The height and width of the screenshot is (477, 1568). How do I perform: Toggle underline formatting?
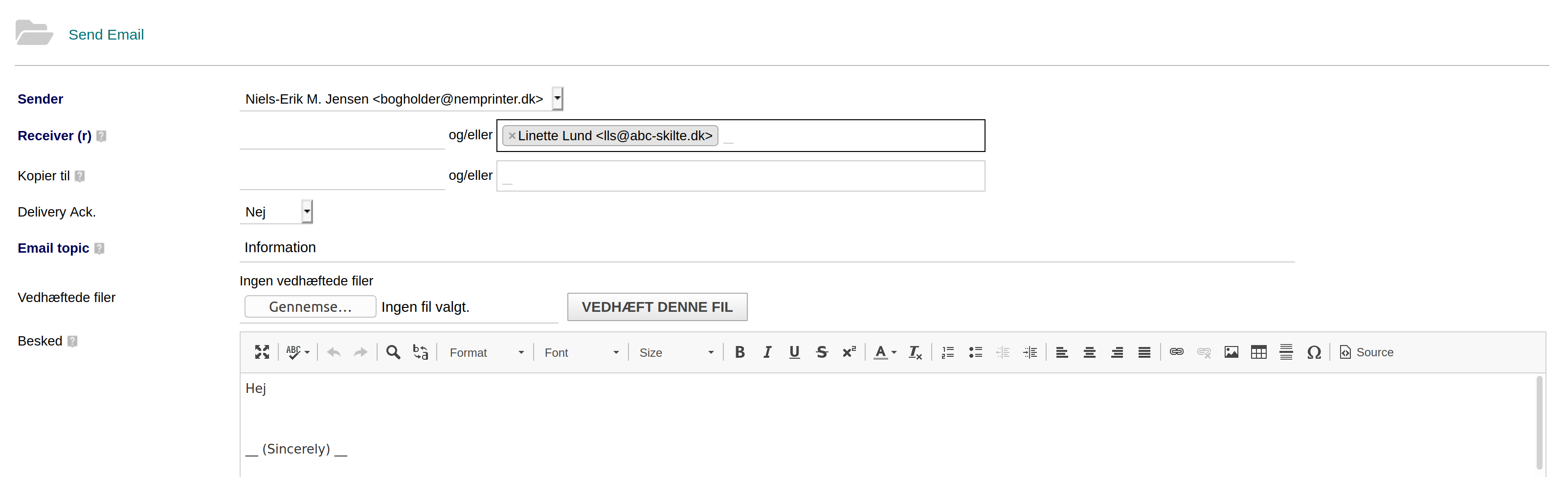[x=794, y=352]
